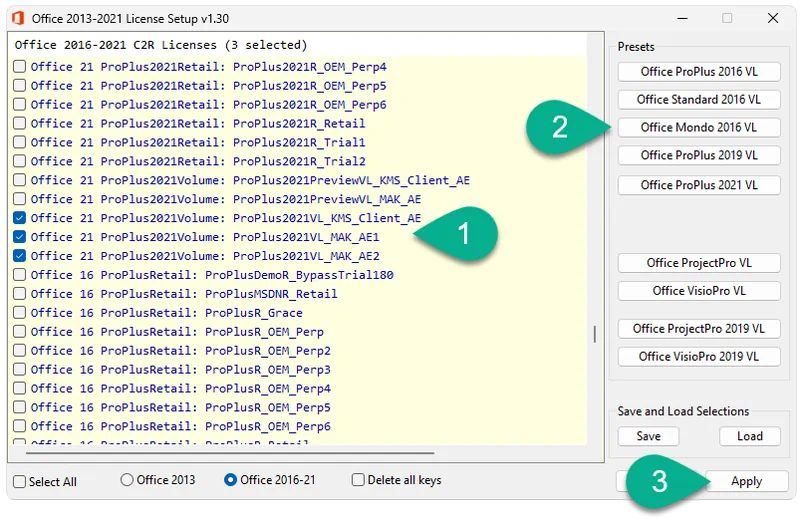Image resolution: width=800 pixels, height=523 pixels.
Task: Select the Office 2013 radio button
Action: tap(127, 480)
